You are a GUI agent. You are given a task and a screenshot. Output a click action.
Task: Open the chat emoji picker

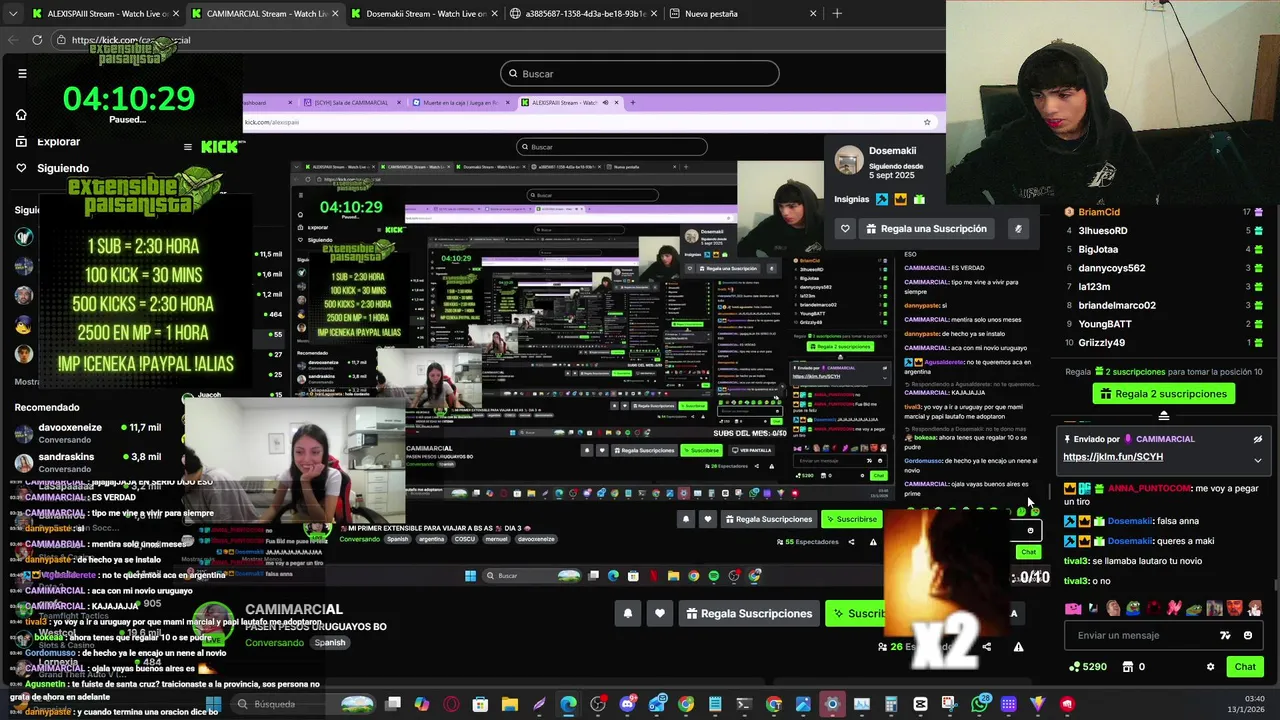tap(1247, 635)
